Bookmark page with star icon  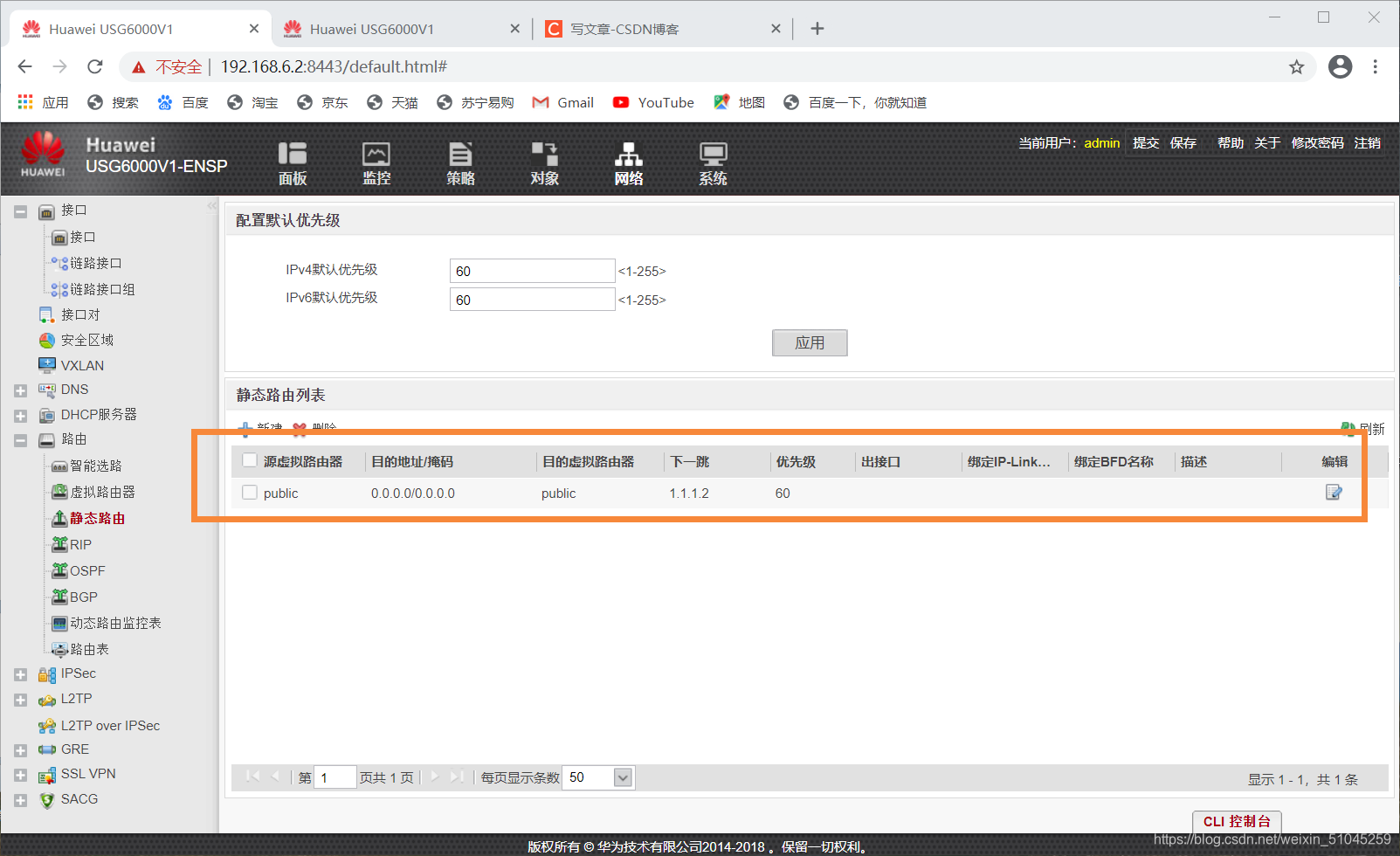tap(1297, 67)
